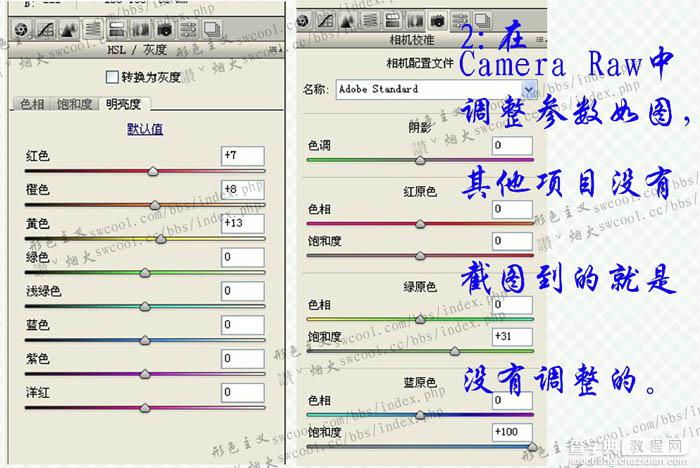Click the 蓝原色 饱和度 slider handle
Viewport: 700px width, 468px height.
[x=530, y=447]
